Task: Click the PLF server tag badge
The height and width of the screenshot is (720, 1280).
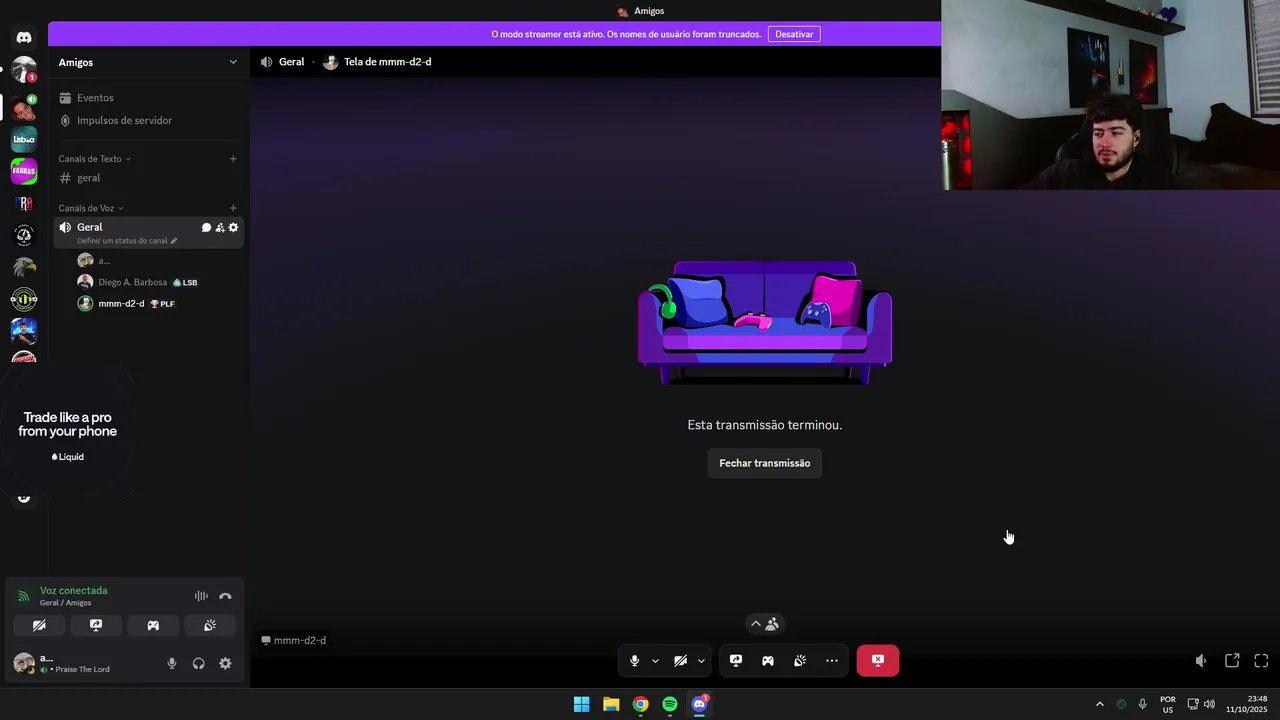Action: pos(162,304)
